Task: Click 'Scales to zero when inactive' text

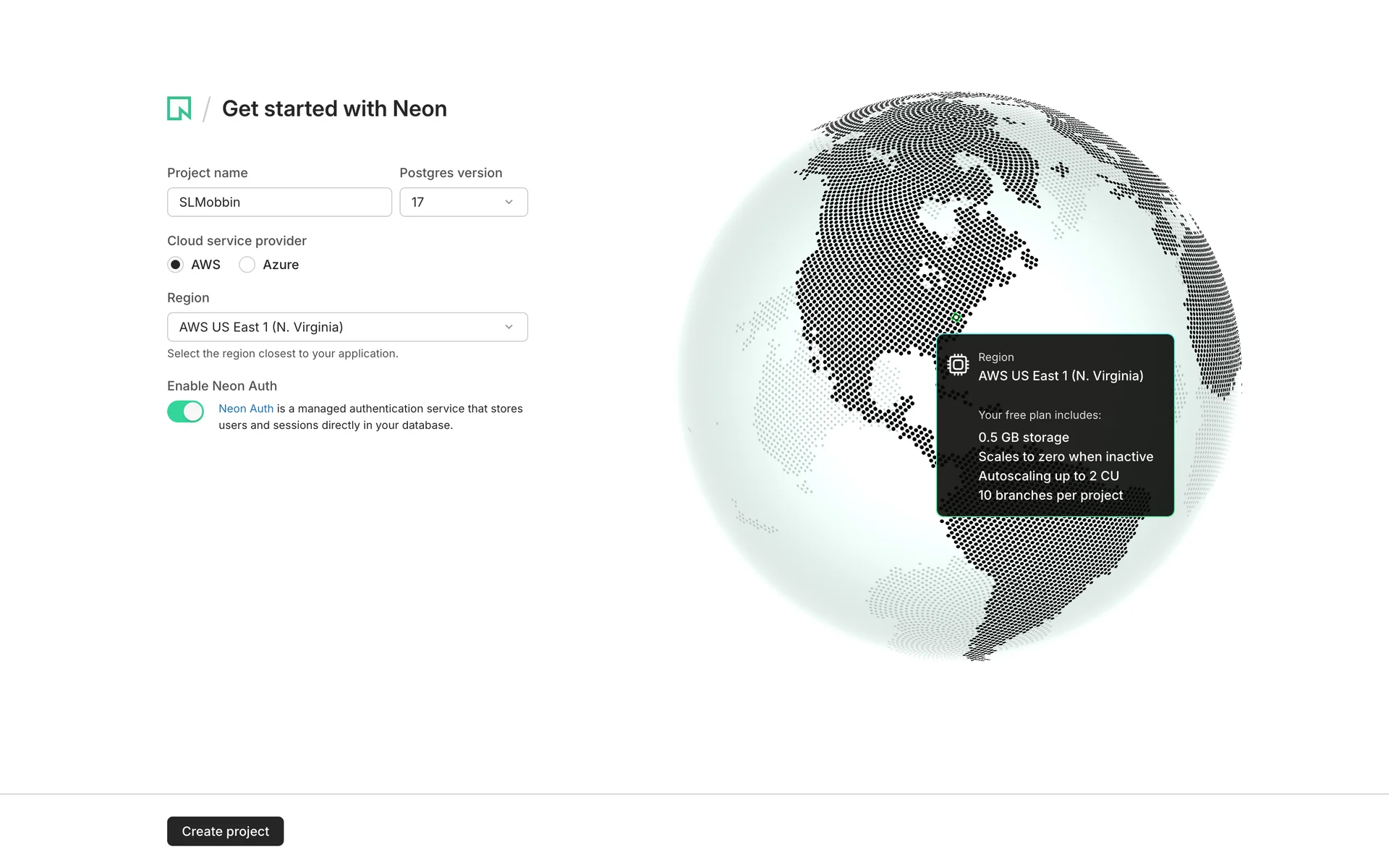Action: (x=1066, y=457)
